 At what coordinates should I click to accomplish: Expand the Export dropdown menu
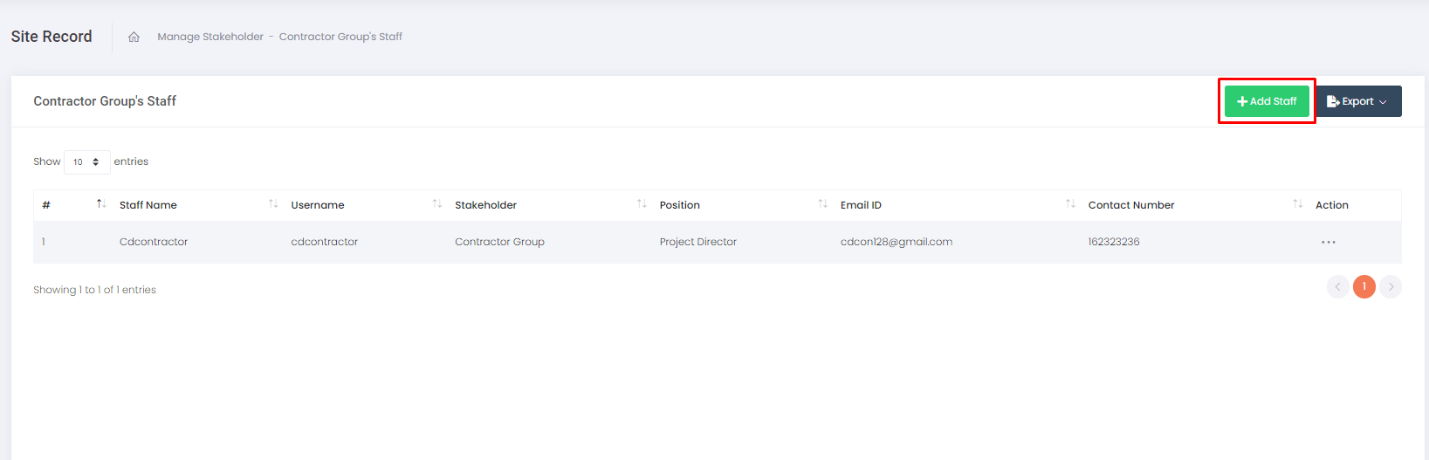(x=1357, y=101)
